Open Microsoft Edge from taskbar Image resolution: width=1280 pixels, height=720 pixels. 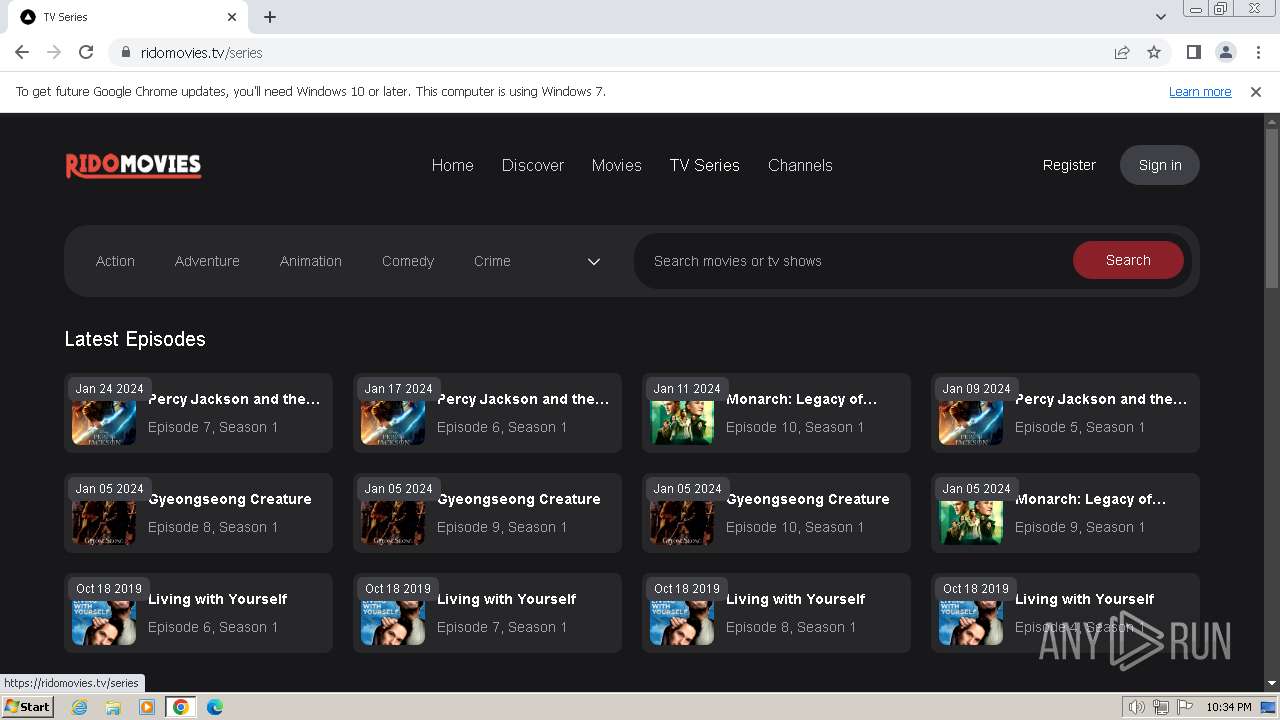tap(215, 707)
